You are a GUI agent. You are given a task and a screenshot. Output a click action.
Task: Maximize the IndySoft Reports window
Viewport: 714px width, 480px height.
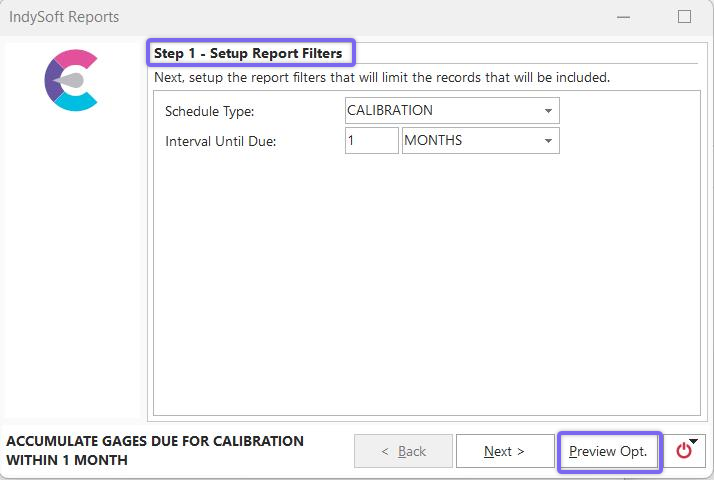click(x=684, y=17)
